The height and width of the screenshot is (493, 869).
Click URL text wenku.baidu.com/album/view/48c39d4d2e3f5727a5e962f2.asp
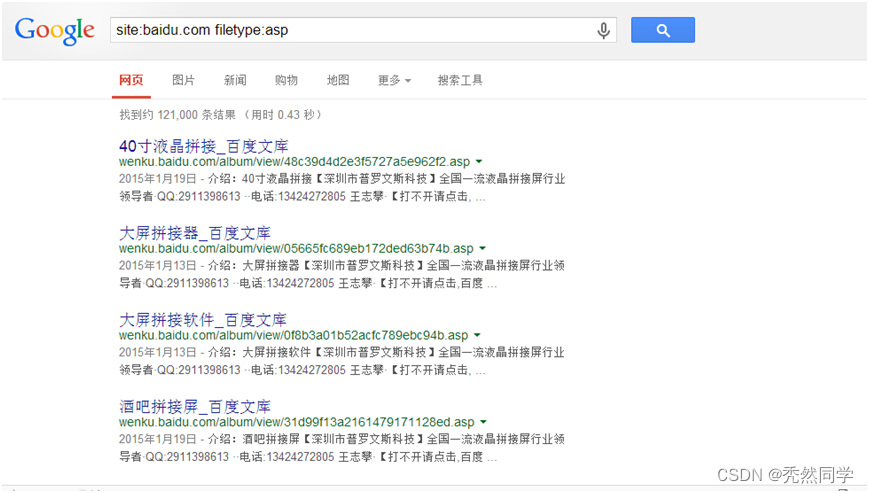tap(294, 162)
